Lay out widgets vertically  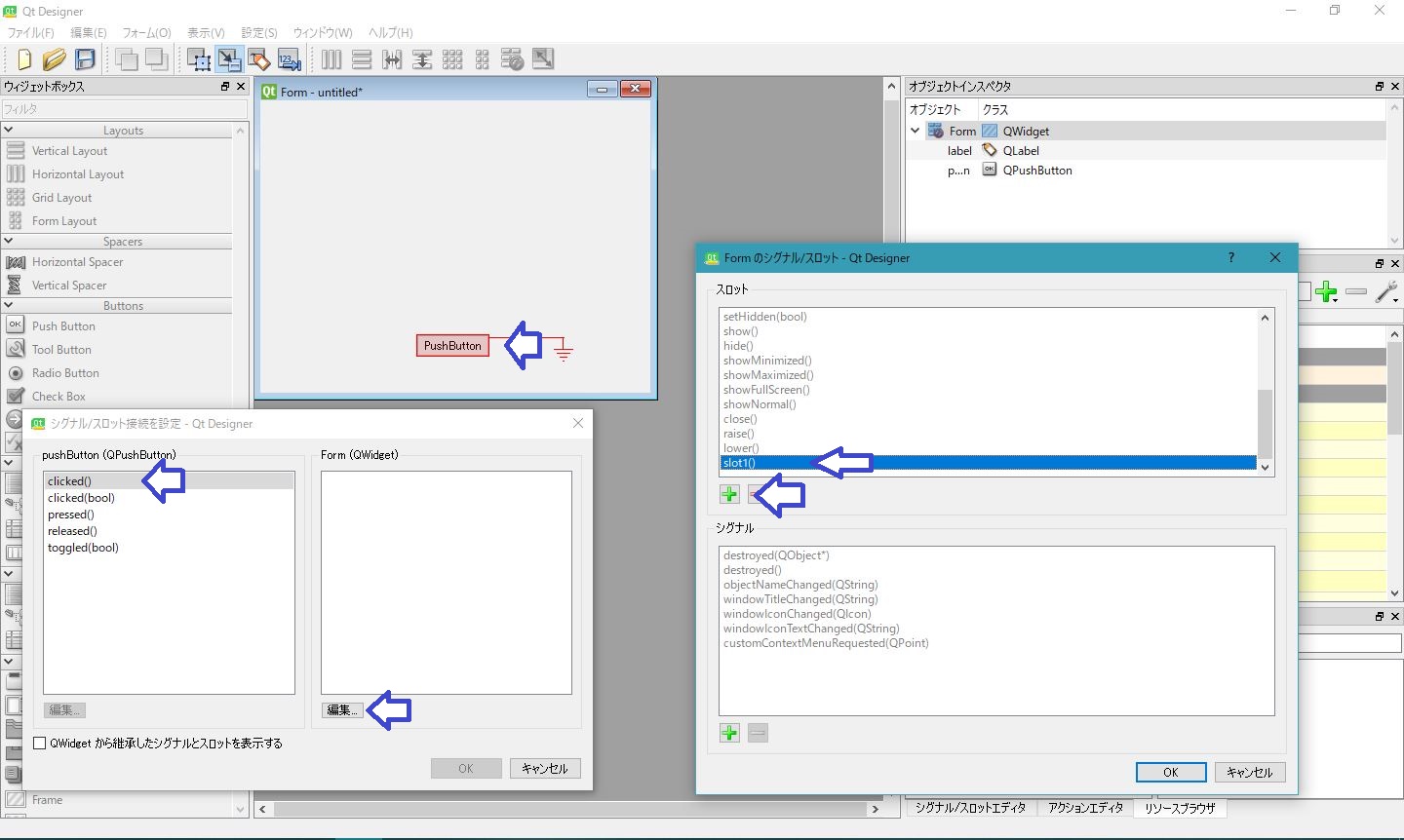(362, 59)
